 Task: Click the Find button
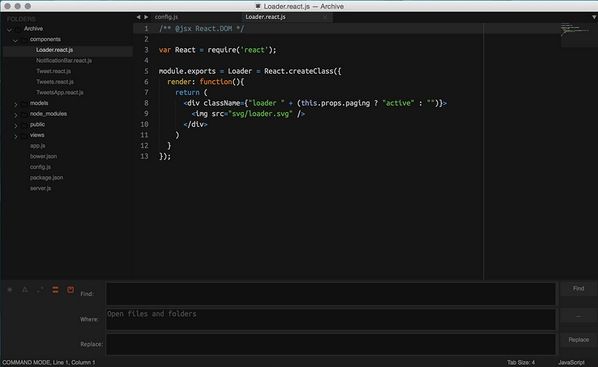[x=578, y=289]
